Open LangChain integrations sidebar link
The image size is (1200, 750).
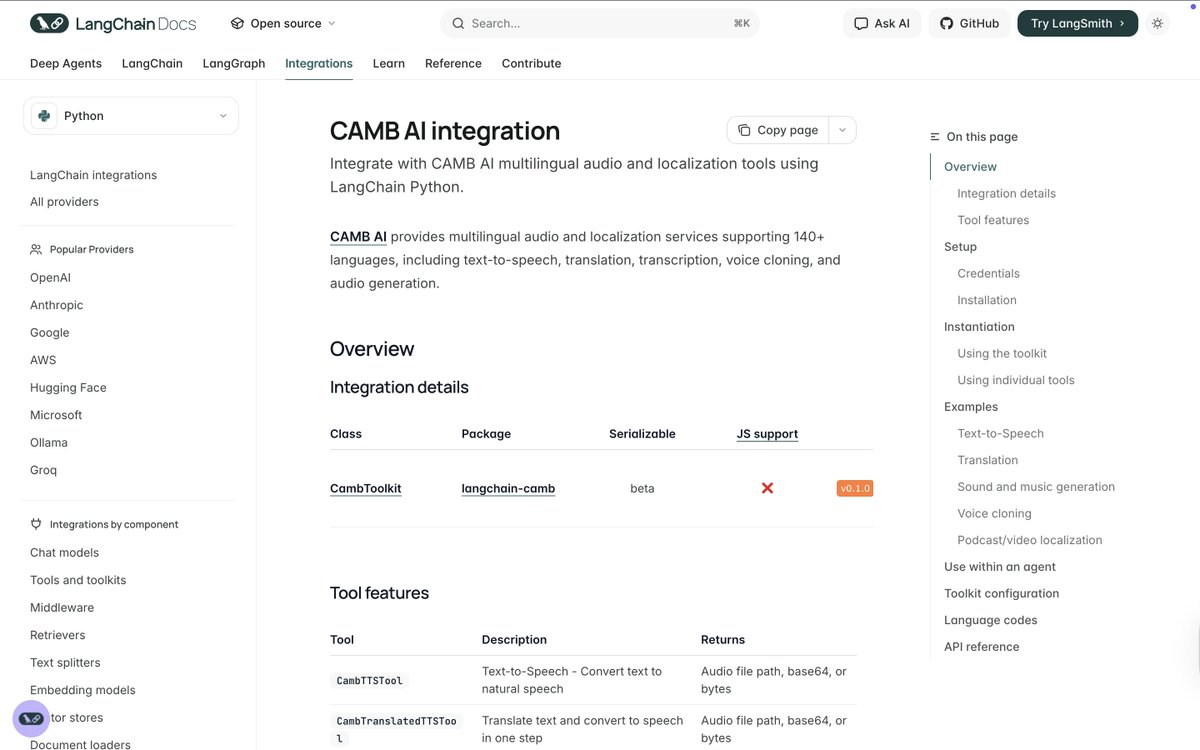[x=93, y=175]
